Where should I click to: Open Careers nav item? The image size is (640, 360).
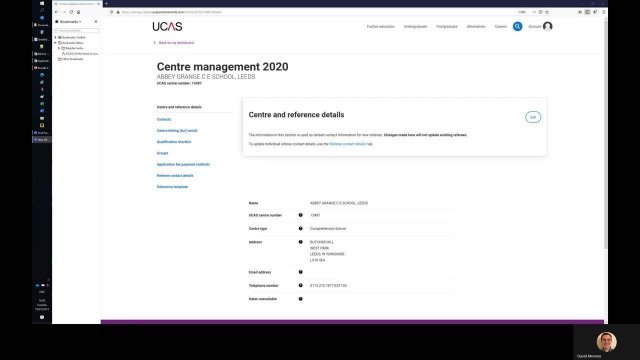pos(500,27)
